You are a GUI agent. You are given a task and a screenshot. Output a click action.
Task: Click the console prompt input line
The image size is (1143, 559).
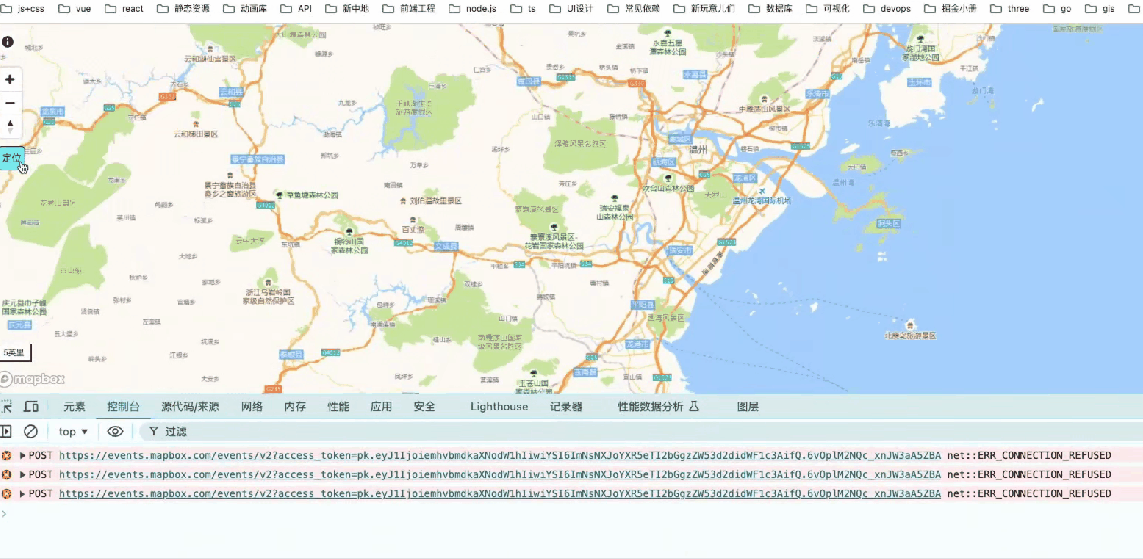tap(572, 513)
